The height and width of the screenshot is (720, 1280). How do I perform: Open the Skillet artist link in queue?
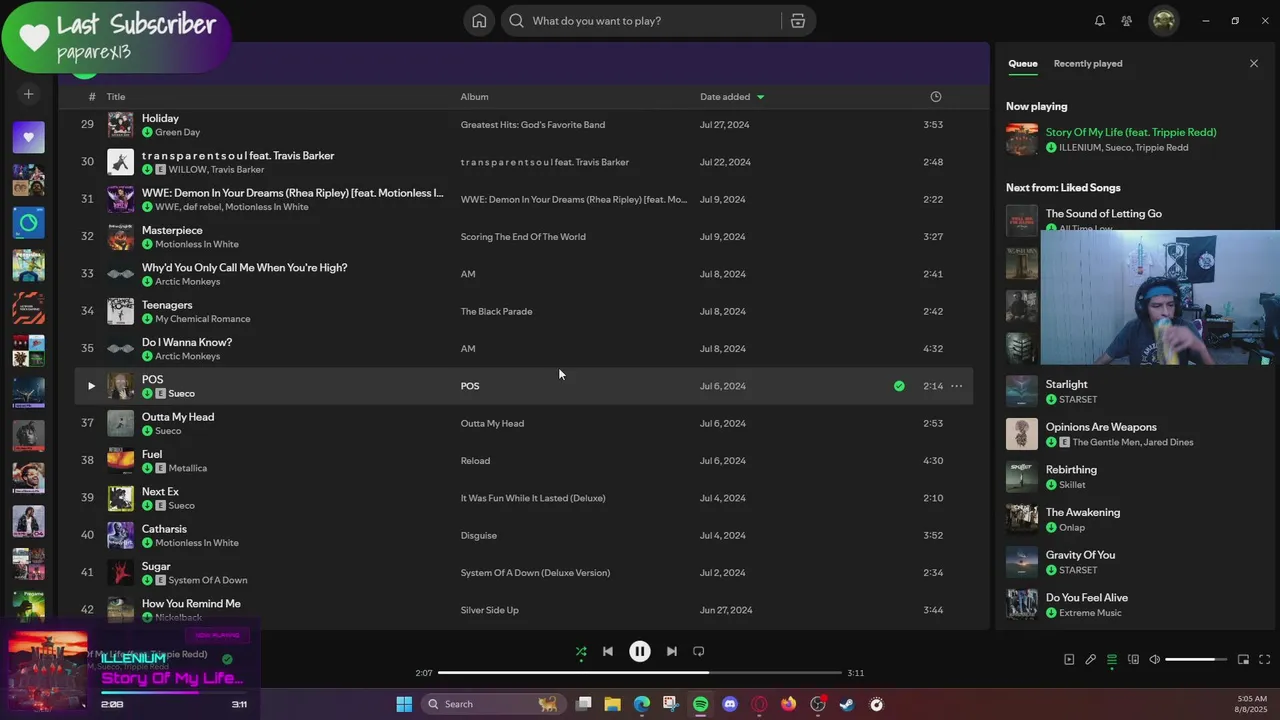click(x=1072, y=485)
